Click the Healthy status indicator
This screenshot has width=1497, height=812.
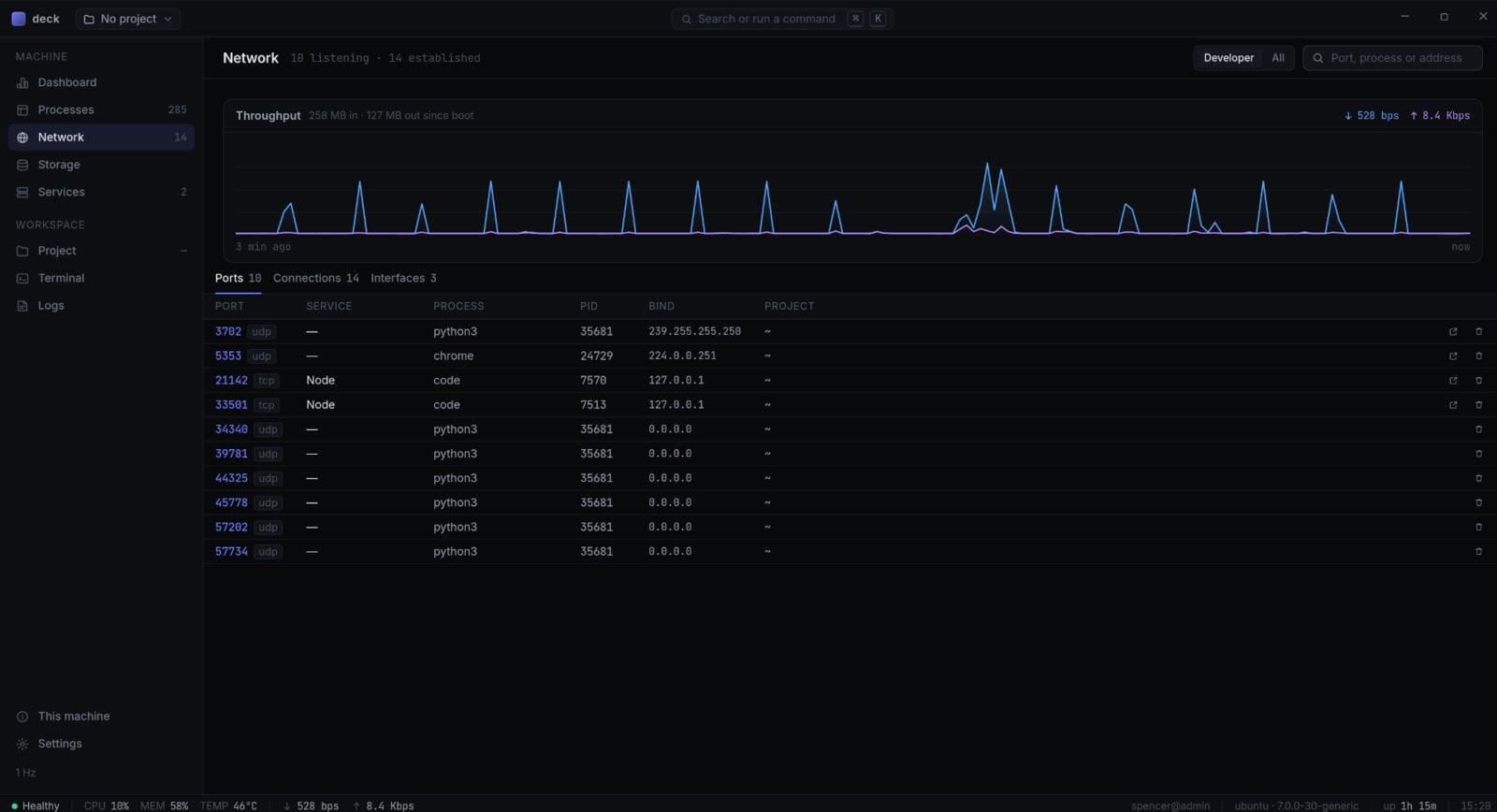[x=36, y=805]
